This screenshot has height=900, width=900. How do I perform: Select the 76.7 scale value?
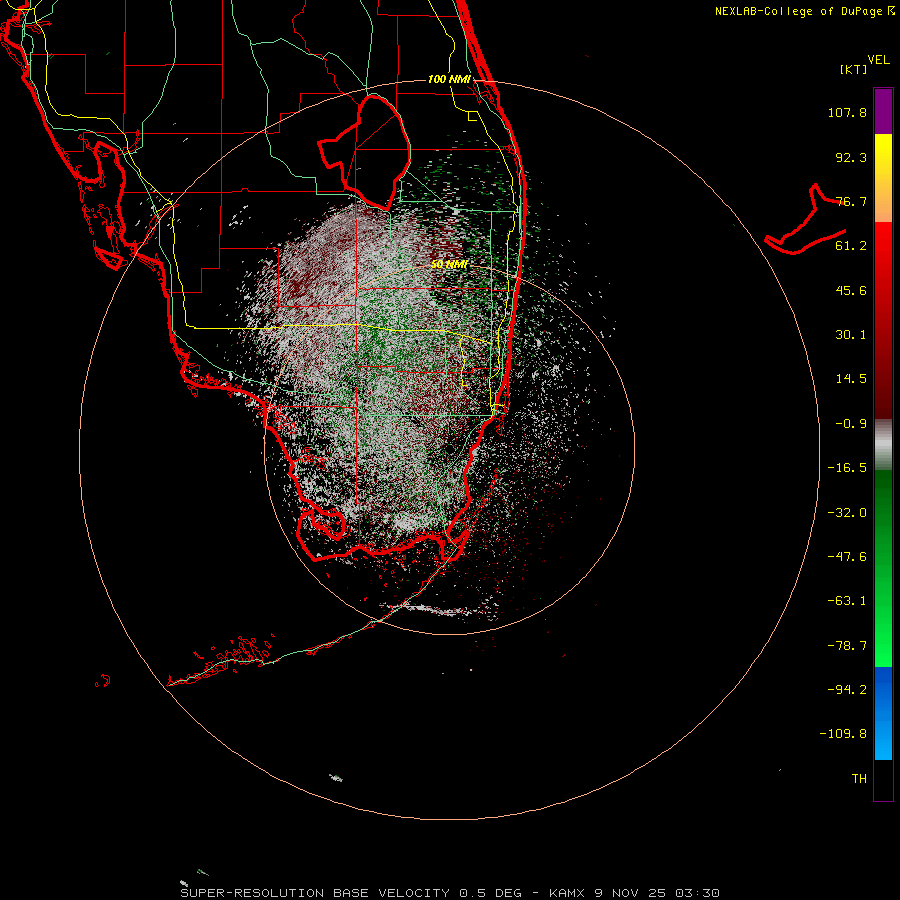point(851,201)
